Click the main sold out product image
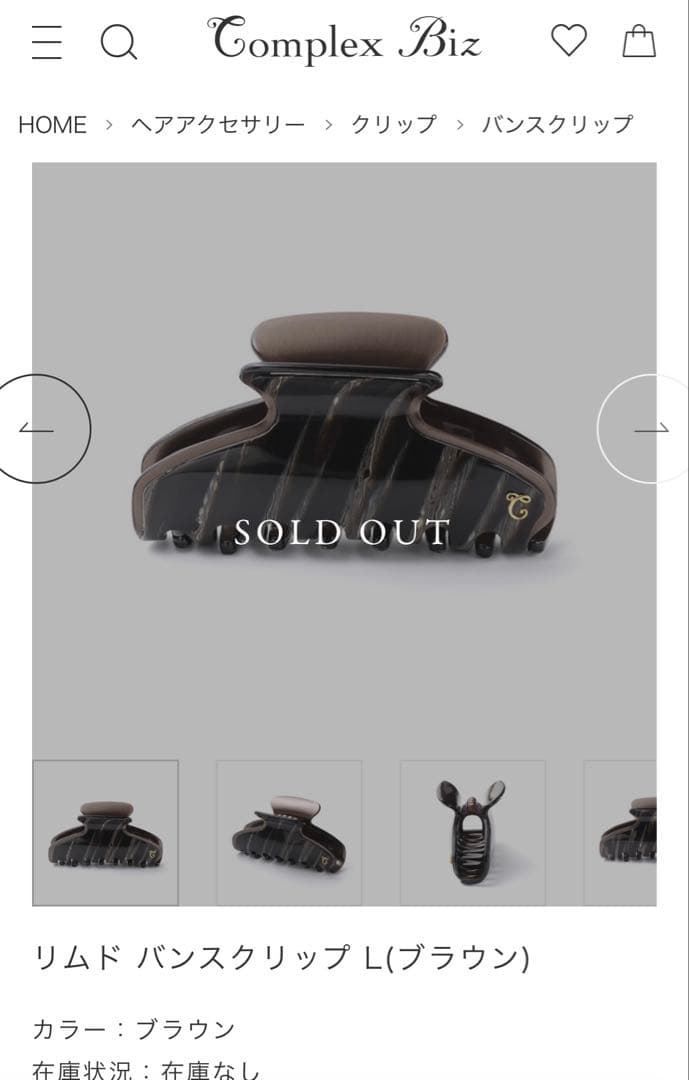The width and height of the screenshot is (689, 1080). click(x=344, y=455)
